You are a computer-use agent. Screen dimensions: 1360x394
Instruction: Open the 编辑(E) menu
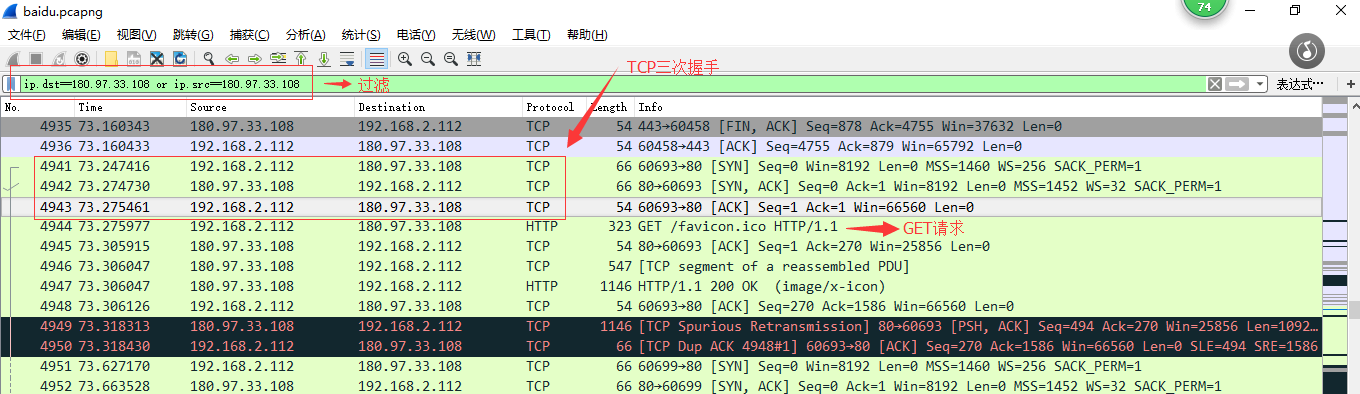coord(81,35)
